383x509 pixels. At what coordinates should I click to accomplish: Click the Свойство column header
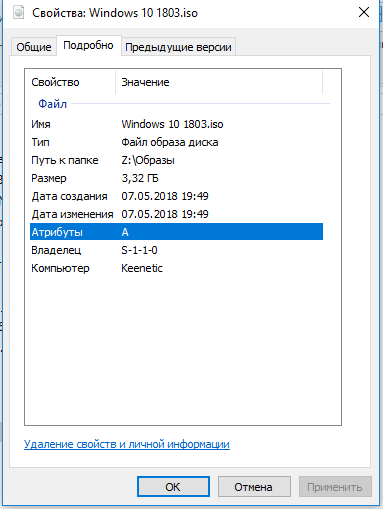pos(55,82)
